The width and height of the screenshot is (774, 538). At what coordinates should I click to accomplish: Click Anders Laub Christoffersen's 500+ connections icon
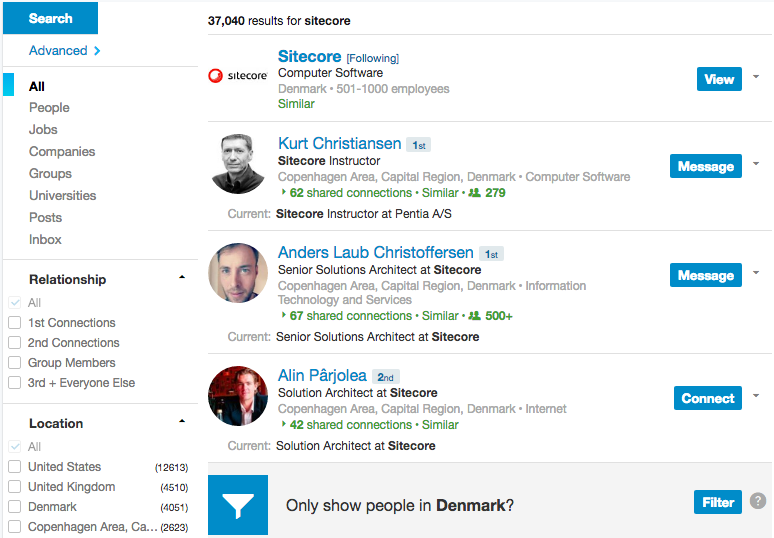(474, 316)
